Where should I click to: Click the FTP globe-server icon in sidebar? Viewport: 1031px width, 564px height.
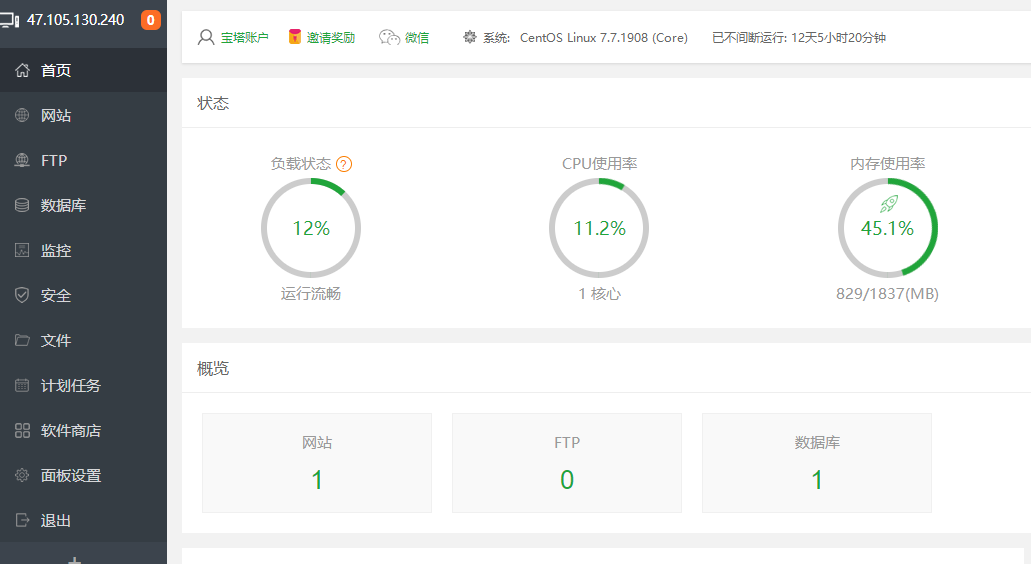pos(22,160)
